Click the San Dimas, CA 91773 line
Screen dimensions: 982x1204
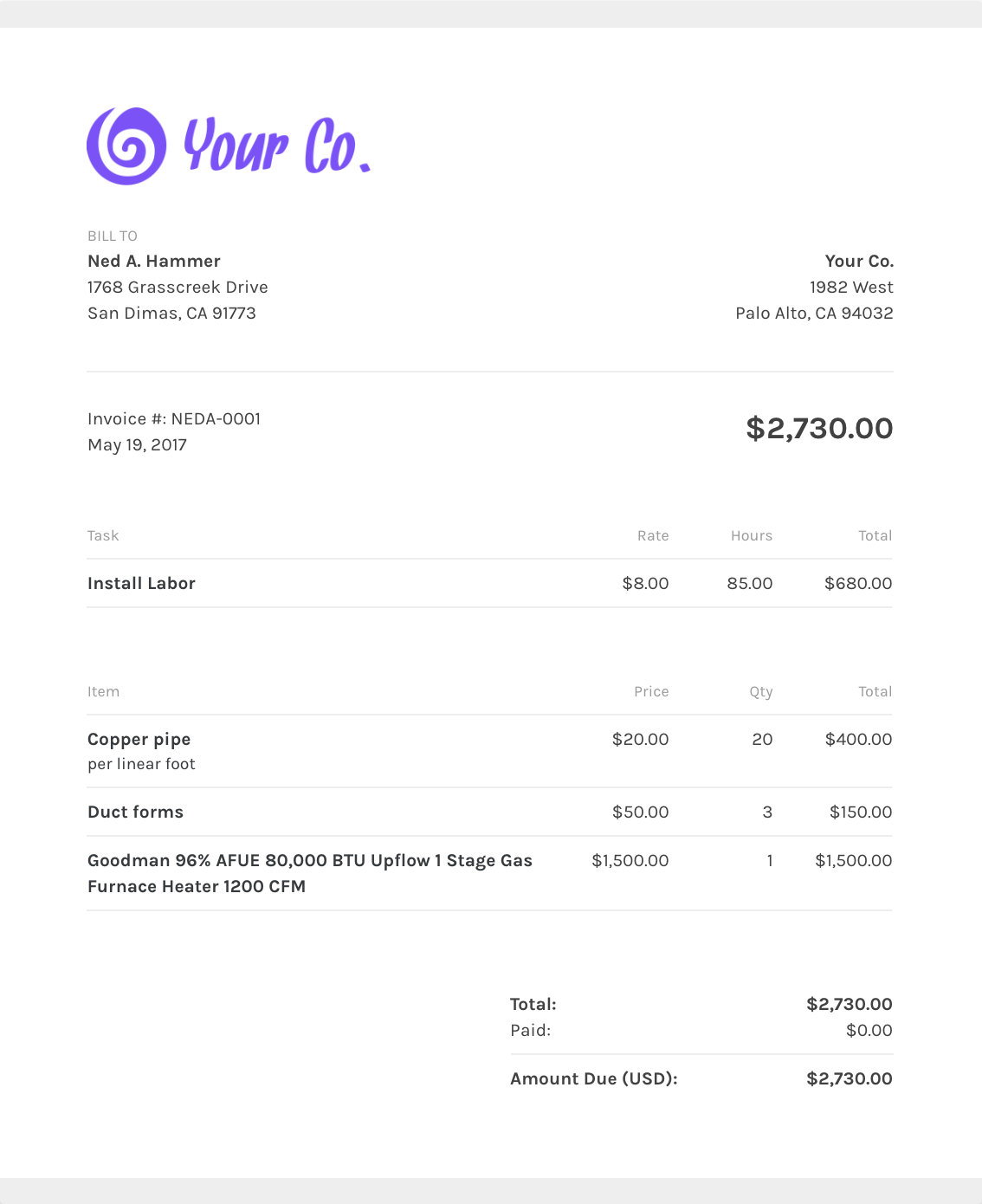tap(171, 313)
